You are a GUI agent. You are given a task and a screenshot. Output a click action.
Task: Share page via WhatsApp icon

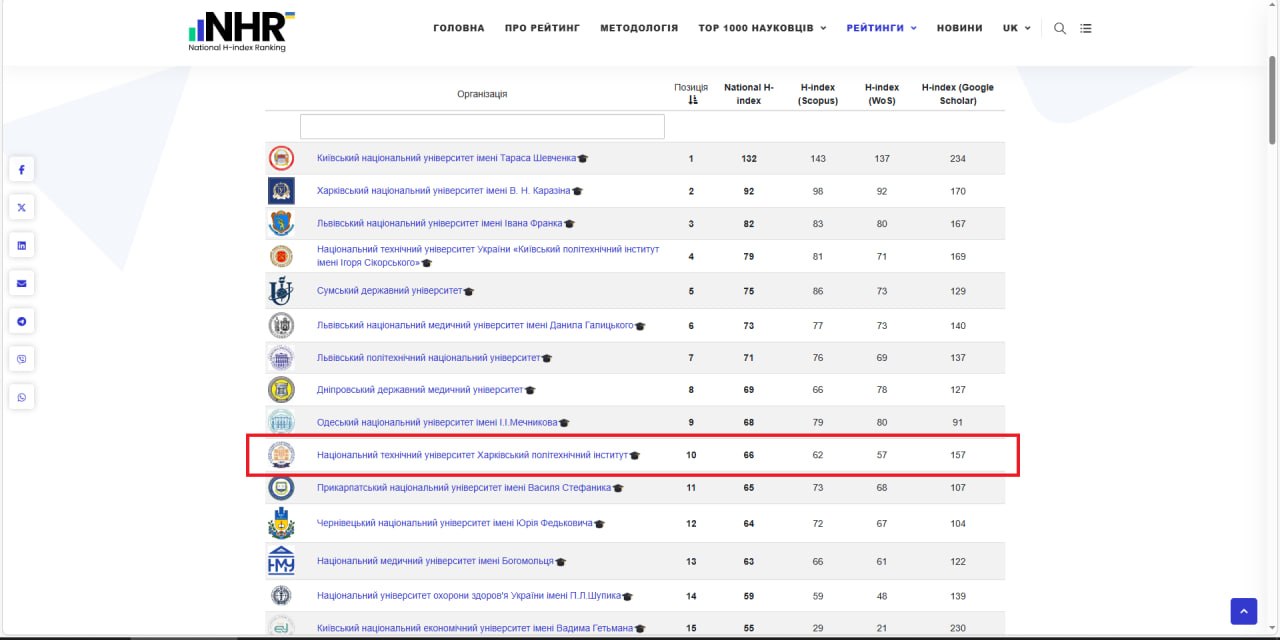(x=21, y=398)
